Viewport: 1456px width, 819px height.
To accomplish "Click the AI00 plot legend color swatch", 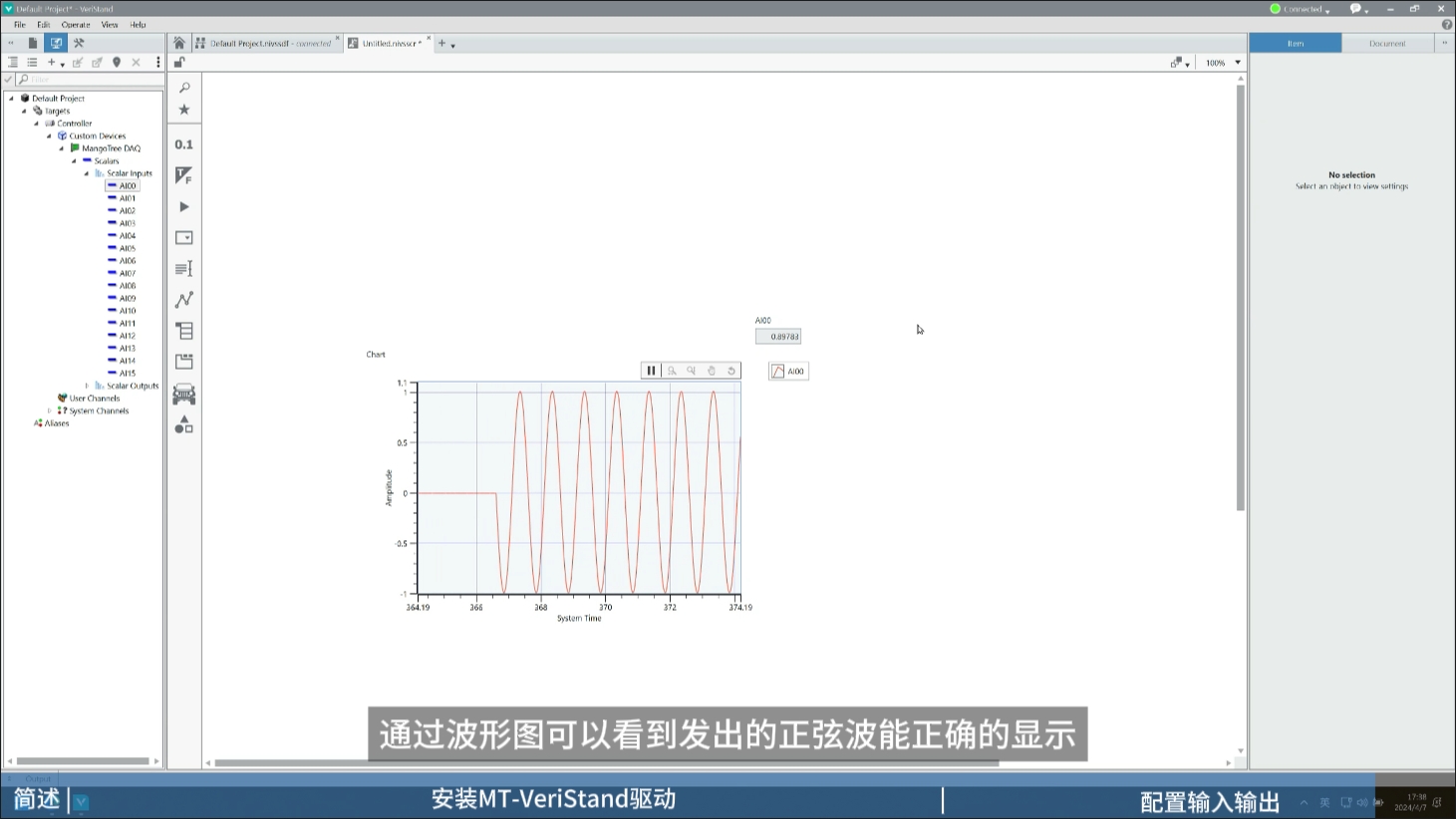I will 778,372.
